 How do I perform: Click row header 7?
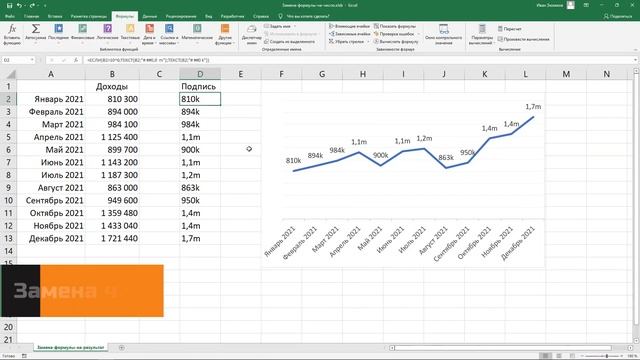point(9,162)
